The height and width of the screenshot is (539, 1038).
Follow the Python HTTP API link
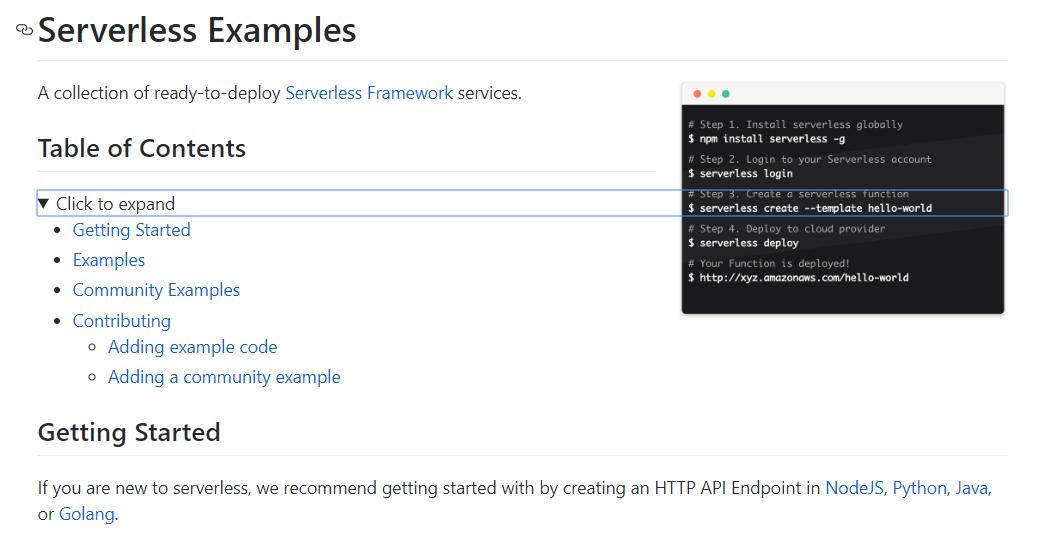(x=919, y=488)
